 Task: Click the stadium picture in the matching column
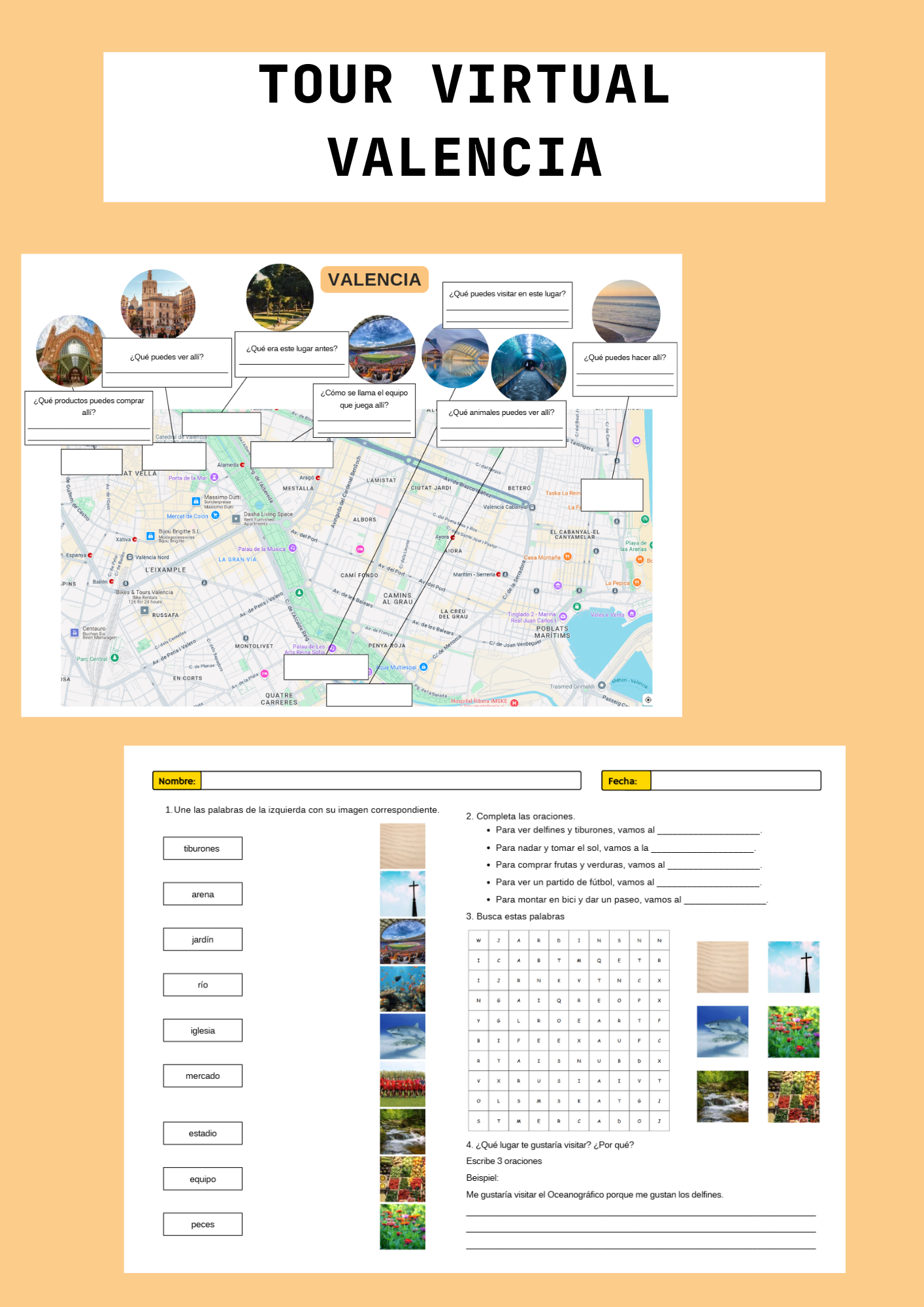click(x=403, y=941)
